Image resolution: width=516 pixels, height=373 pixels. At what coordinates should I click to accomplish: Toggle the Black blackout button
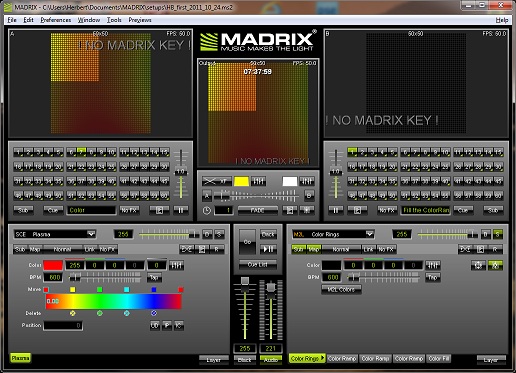[x=245, y=360]
